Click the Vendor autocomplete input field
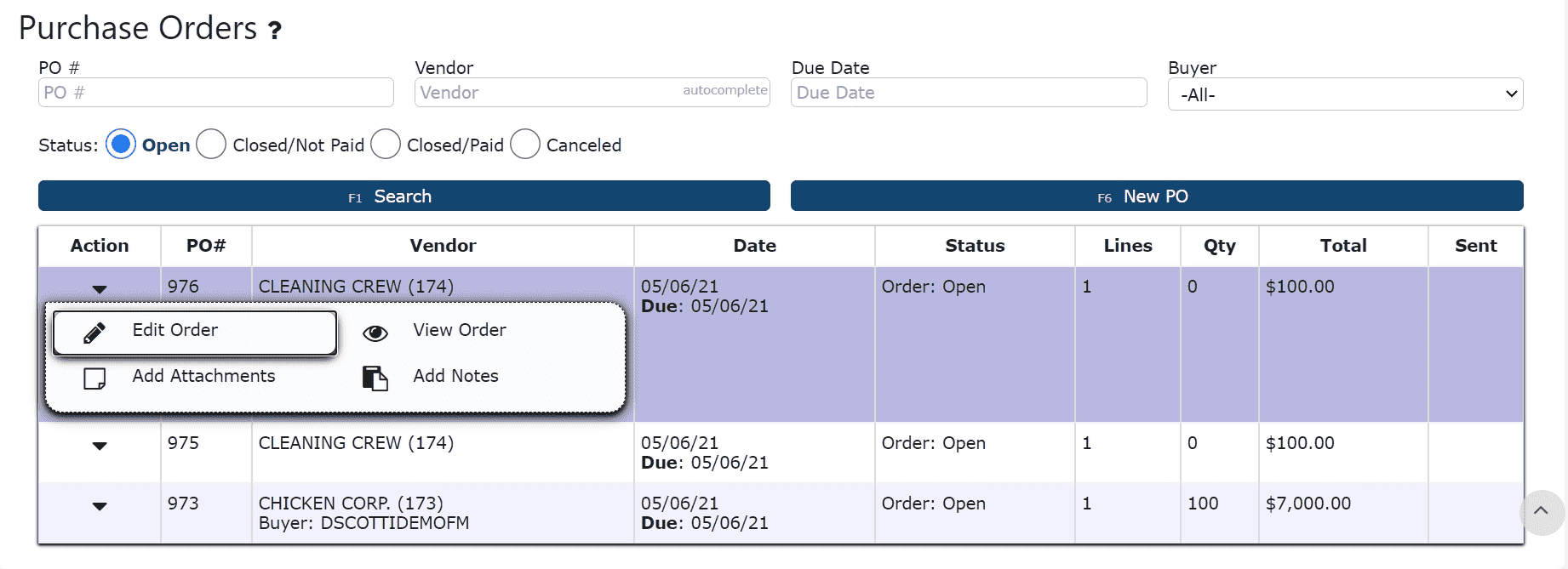The image size is (1568, 569). pos(592,93)
